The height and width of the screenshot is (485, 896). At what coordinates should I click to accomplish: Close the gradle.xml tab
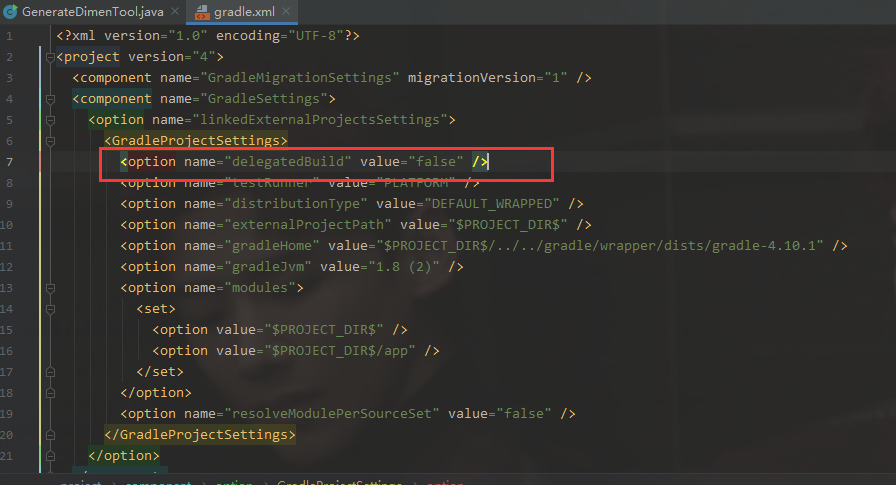point(286,11)
